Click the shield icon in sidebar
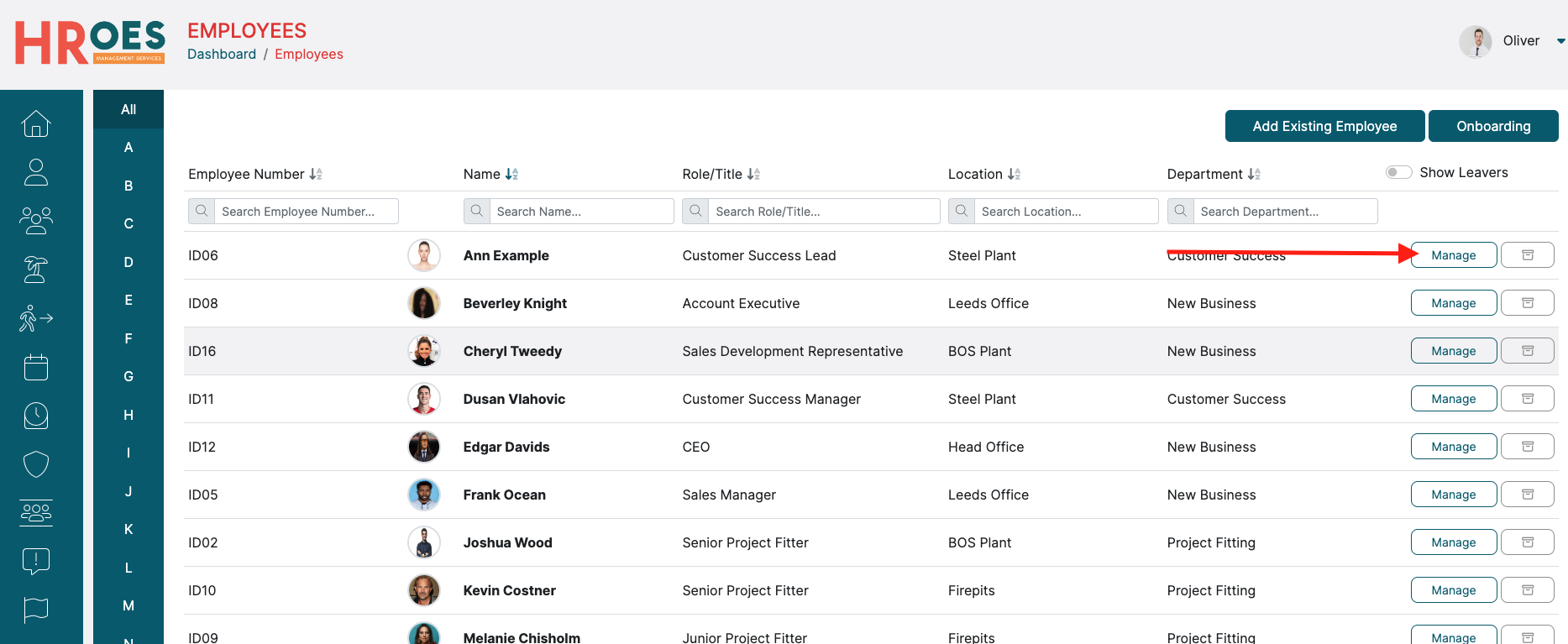Image resolution: width=1568 pixels, height=644 pixels. point(36,463)
